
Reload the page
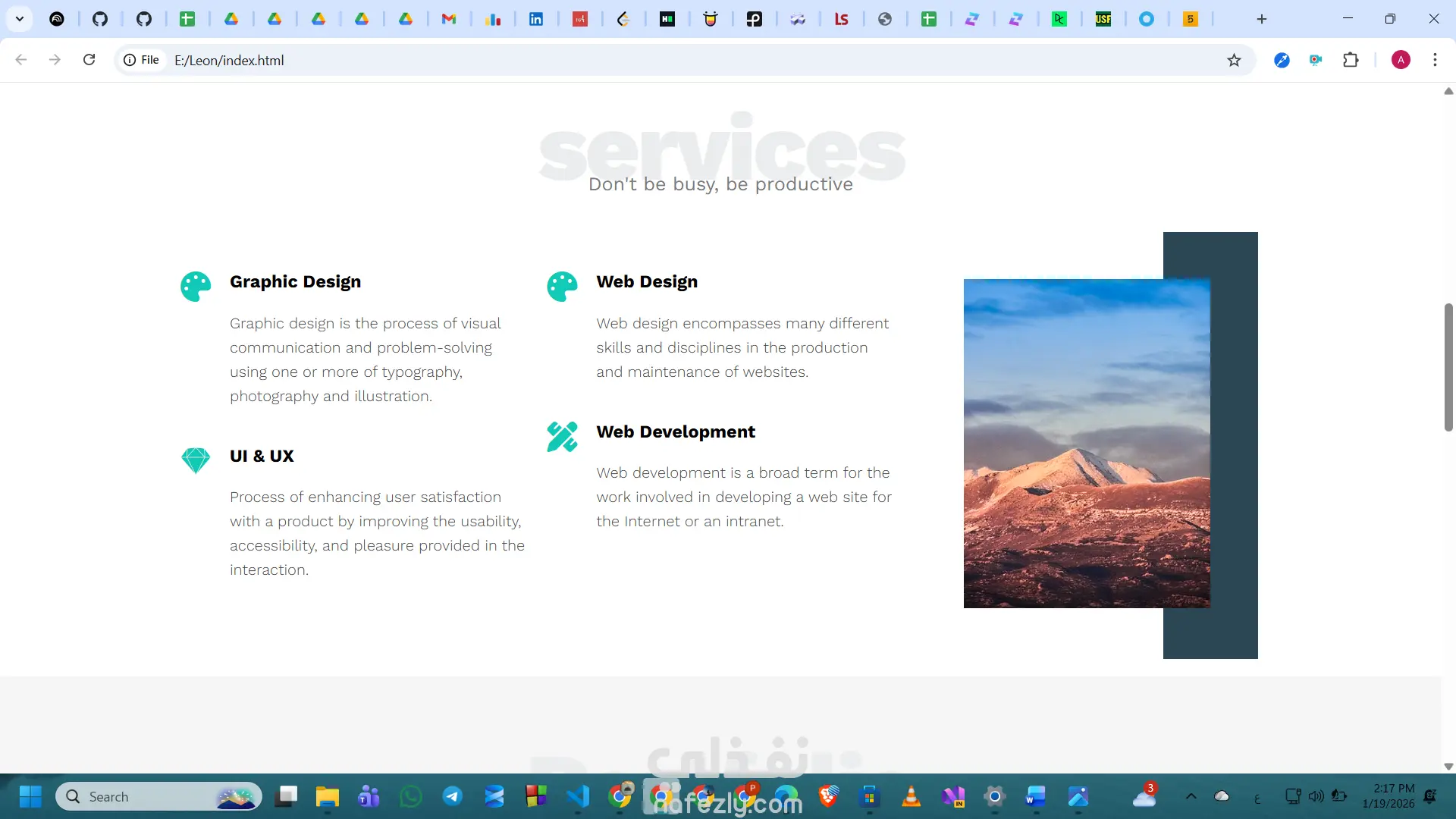(89, 60)
